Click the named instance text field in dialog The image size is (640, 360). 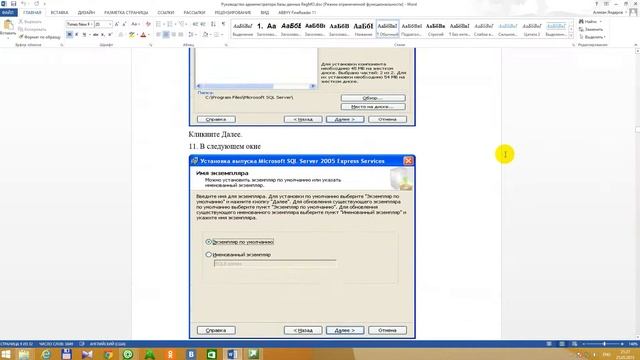point(275,264)
